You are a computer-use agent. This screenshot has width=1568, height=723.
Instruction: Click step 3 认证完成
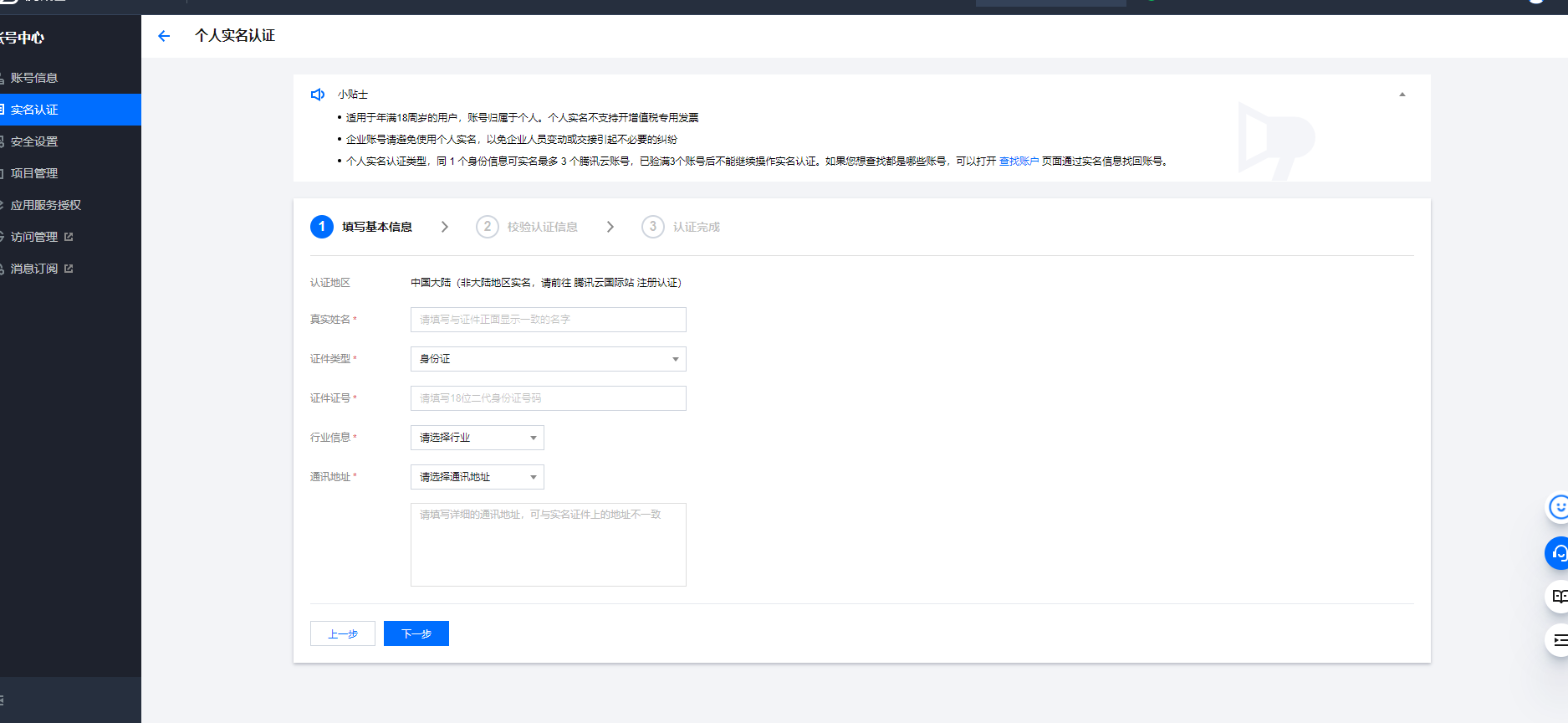tap(681, 227)
